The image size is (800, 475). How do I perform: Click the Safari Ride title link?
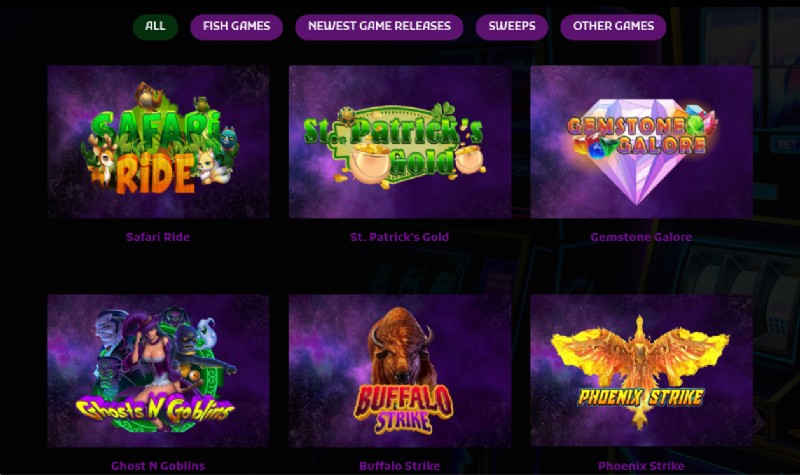coord(158,237)
